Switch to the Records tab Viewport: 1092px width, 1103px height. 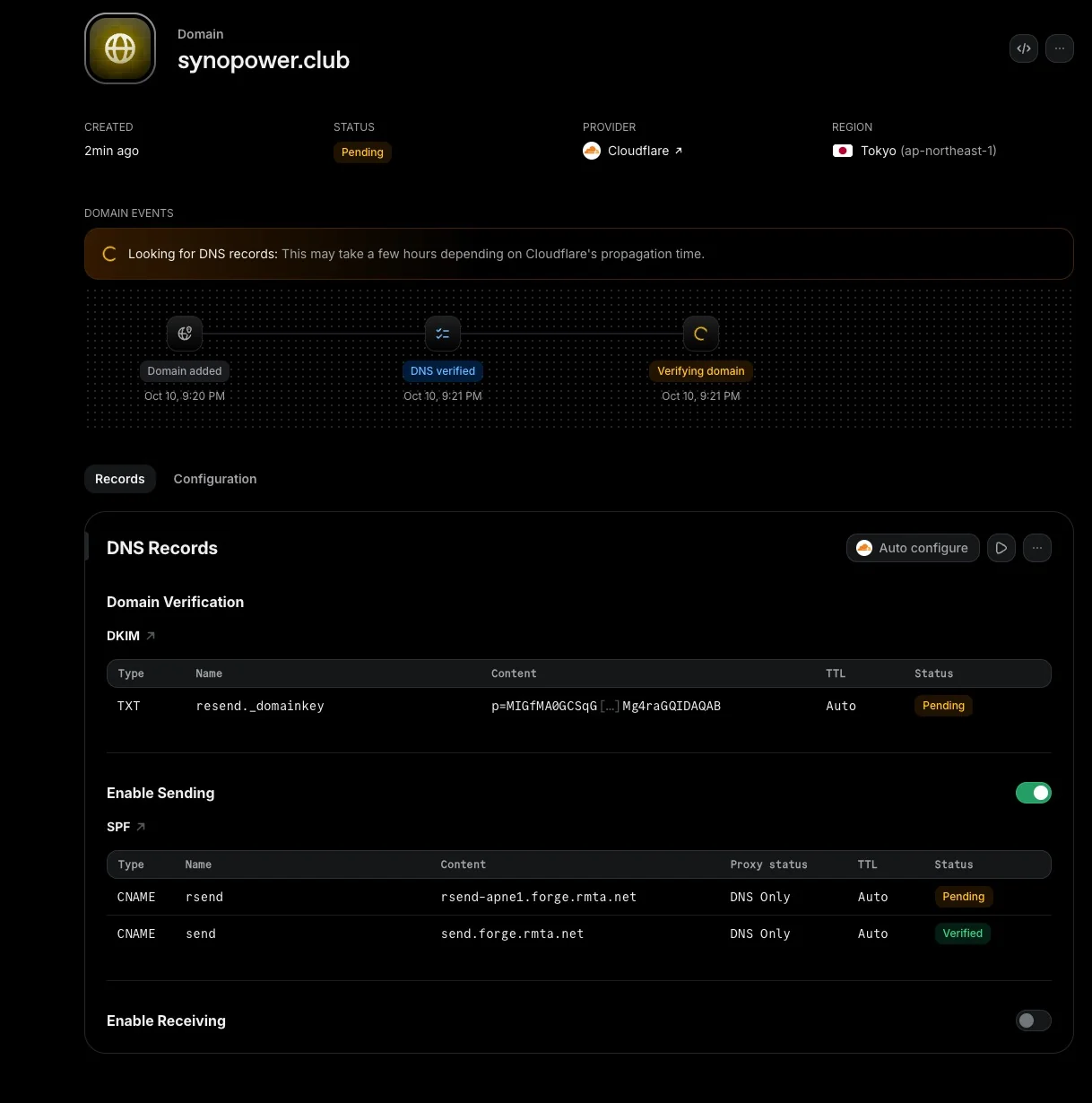click(x=120, y=479)
